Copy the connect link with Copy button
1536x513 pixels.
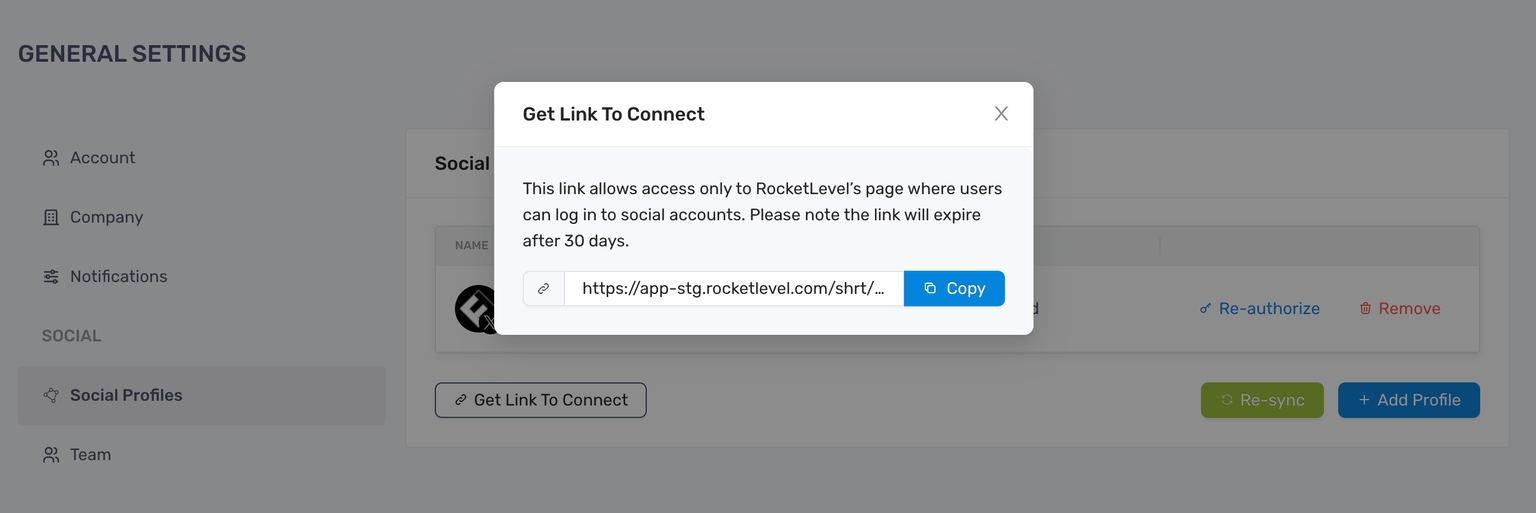[954, 288]
